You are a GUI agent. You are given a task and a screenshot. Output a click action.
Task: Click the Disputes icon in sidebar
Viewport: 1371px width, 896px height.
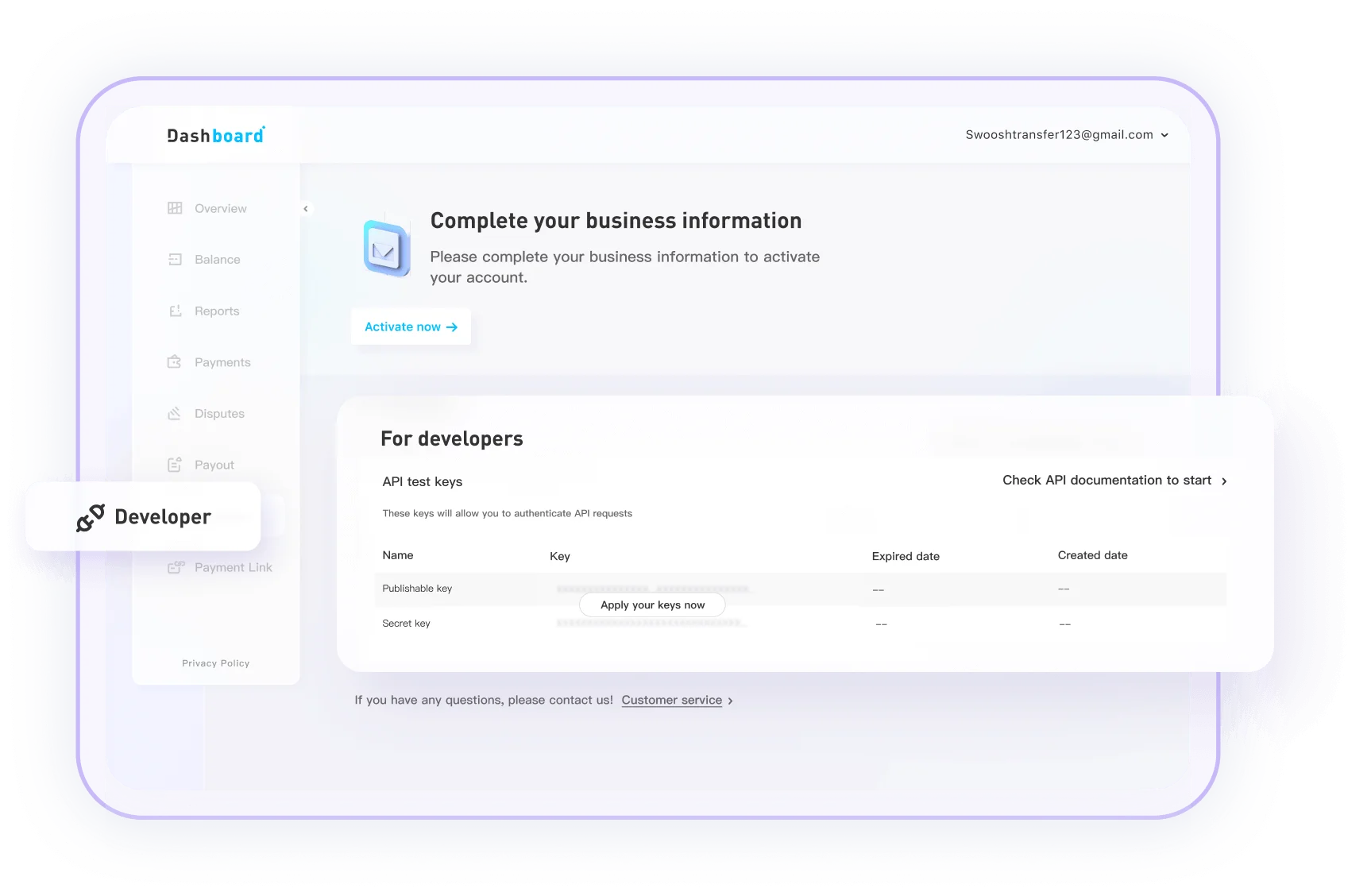[x=175, y=414]
